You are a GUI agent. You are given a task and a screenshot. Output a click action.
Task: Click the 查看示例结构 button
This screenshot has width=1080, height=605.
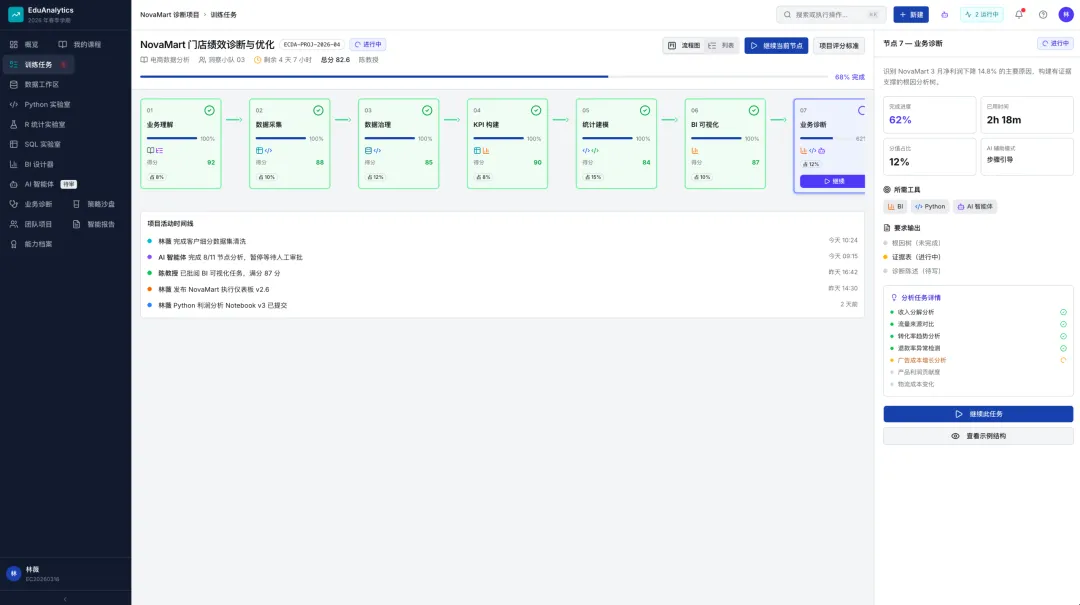pyautogui.click(x=977, y=436)
